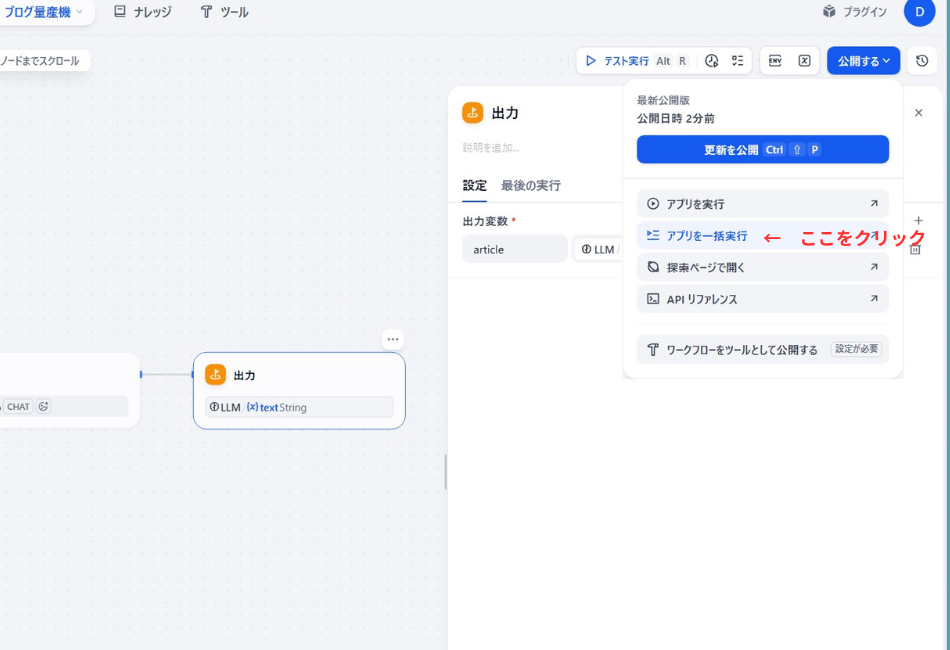
Task: Open the 公開する dropdown chevron
Action: [x=885, y=60]
